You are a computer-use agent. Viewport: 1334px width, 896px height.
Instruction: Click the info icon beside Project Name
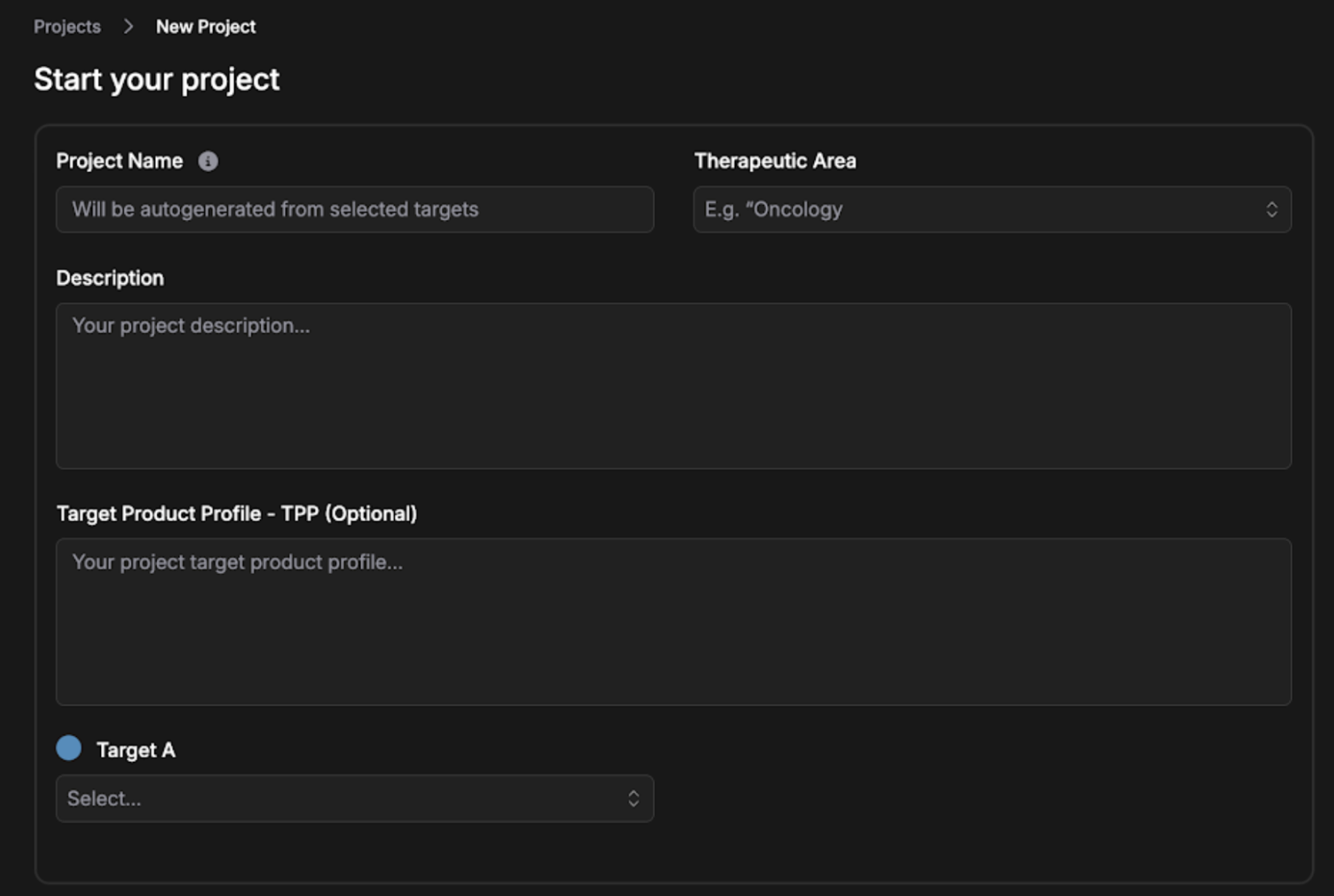[208, 161]
